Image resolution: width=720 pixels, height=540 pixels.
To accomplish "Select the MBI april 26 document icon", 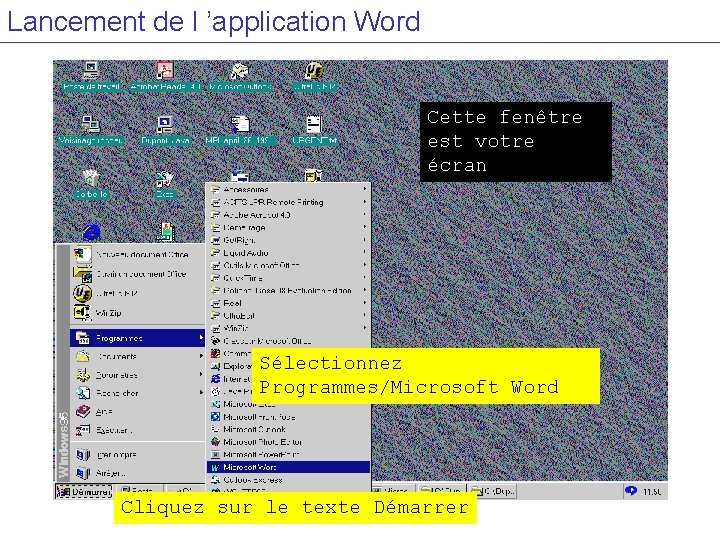I will click(x=240, y=130).
